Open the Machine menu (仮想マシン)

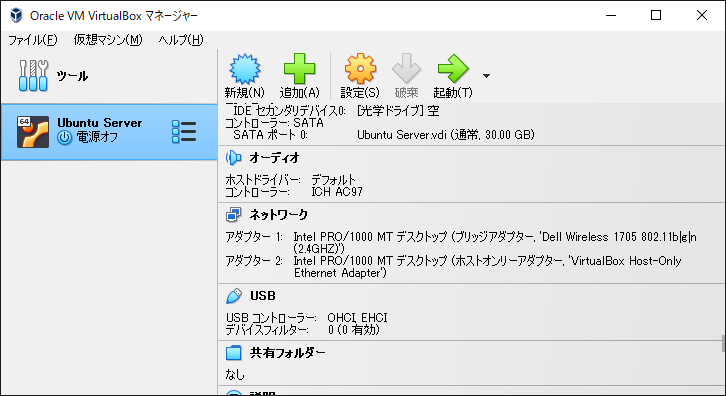click(108, 40)
